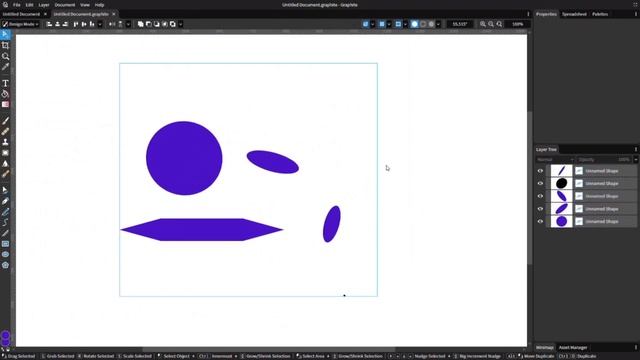Select the Freehand drawing tool
Screen dimensions: 640x360
pyautogui.click(x=5, y=212)
